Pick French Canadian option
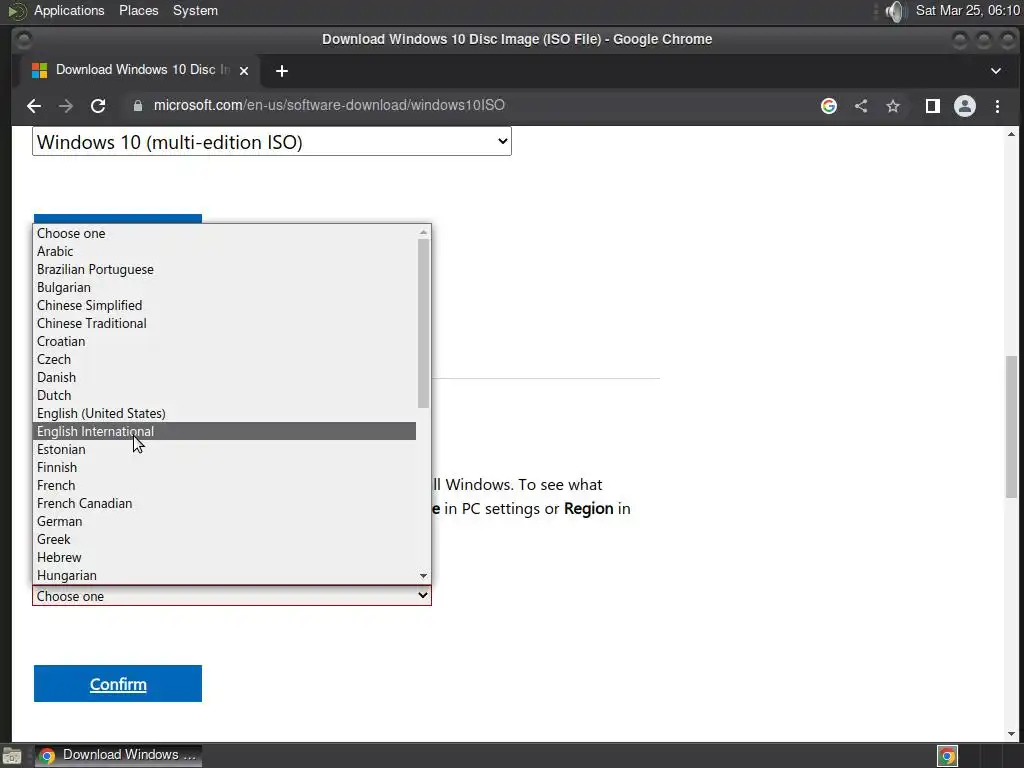Viewport: 1024px width, 768px height. point(224,503)
